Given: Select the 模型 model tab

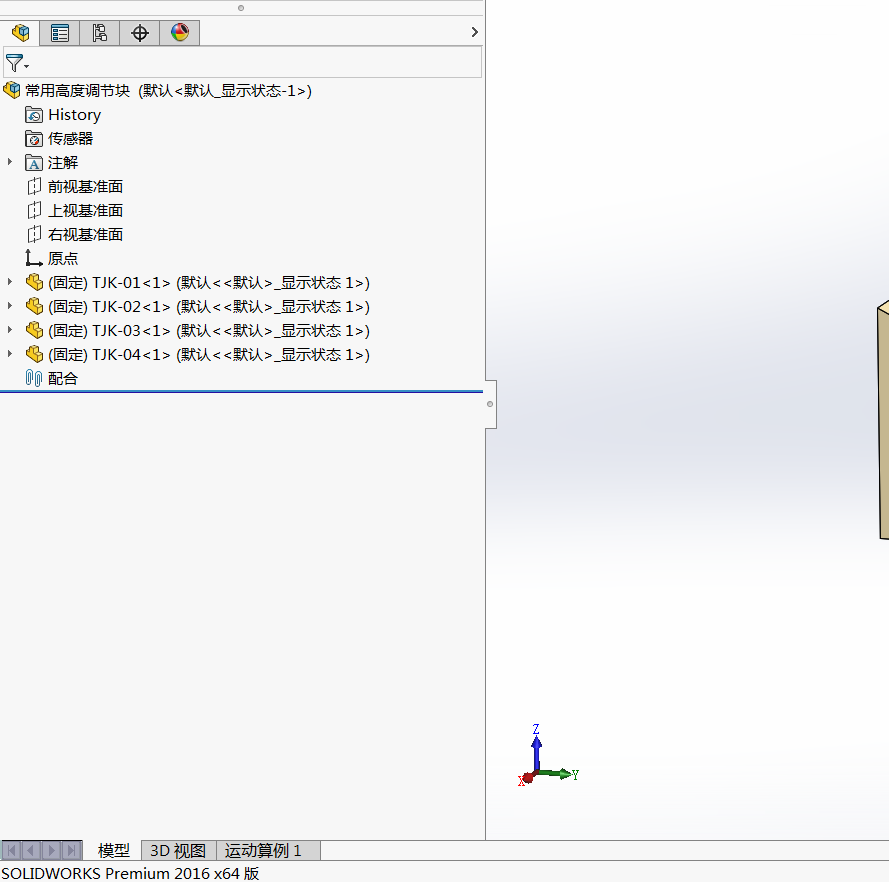Looking at the screenshot, I should click(114, 851).
